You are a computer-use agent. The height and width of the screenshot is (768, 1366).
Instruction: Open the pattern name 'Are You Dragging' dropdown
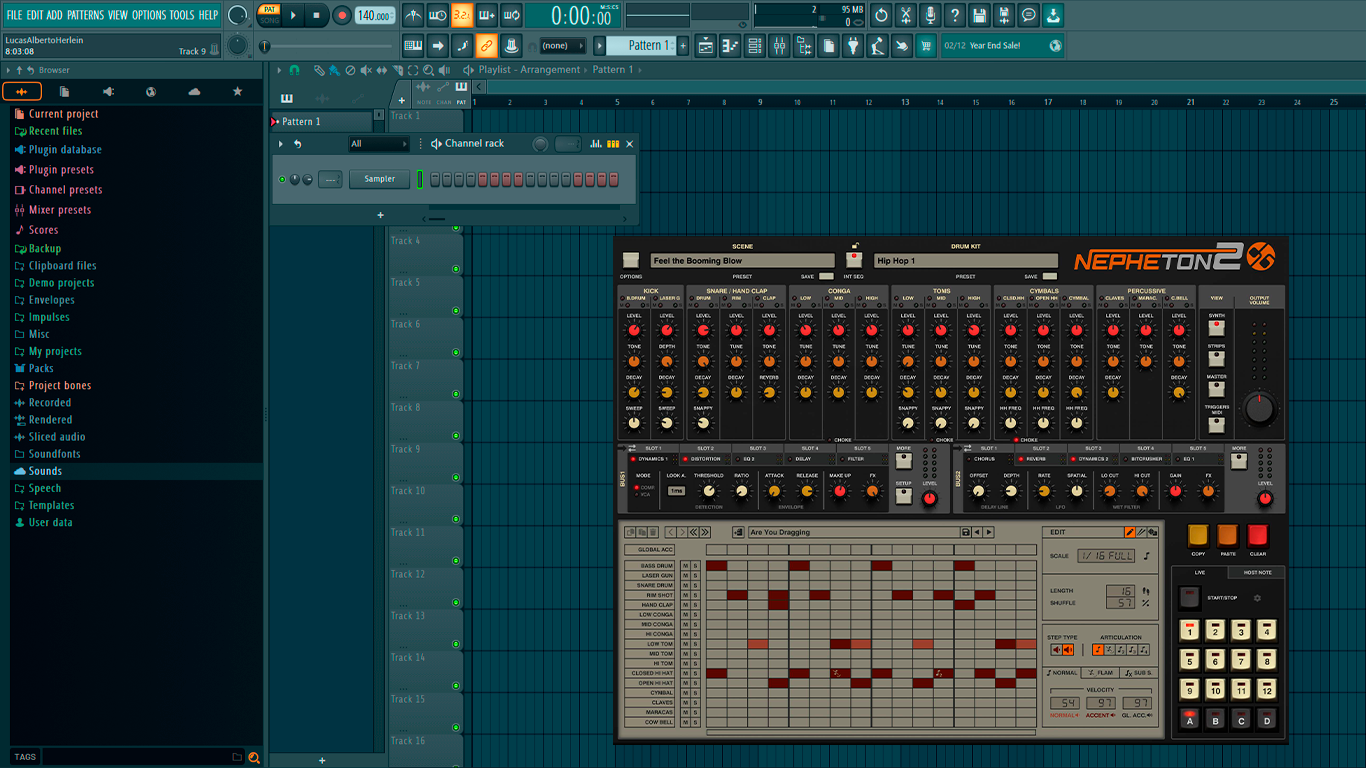coord(853,532)
